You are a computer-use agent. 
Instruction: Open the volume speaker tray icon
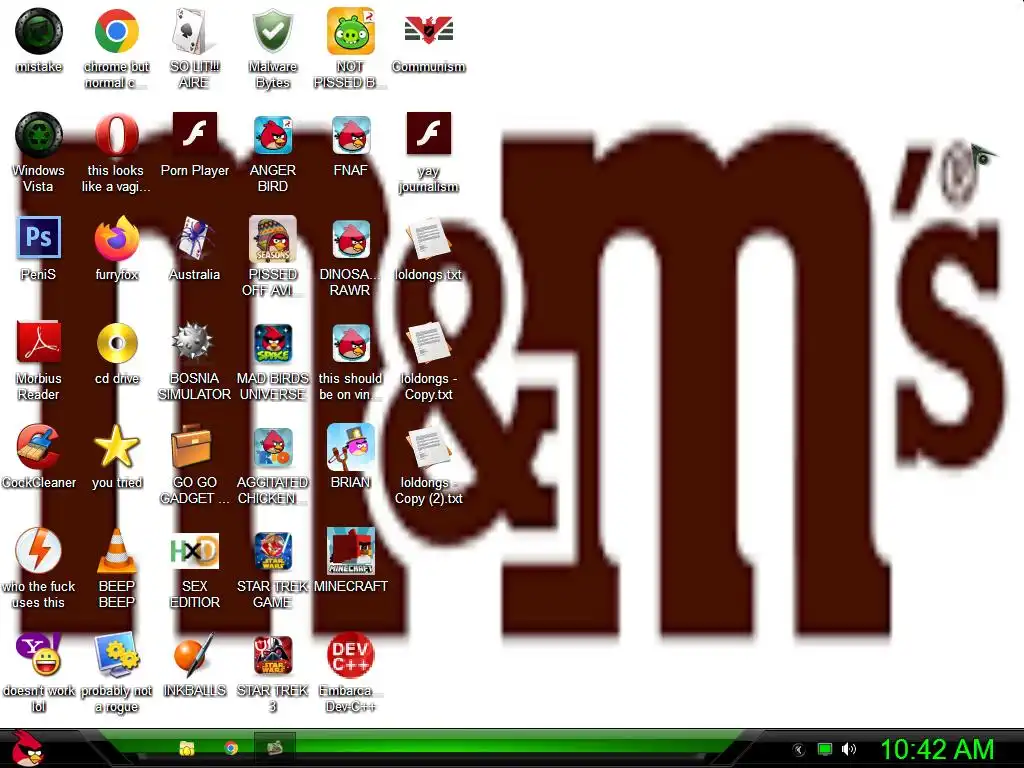click(x=848, y=749)
